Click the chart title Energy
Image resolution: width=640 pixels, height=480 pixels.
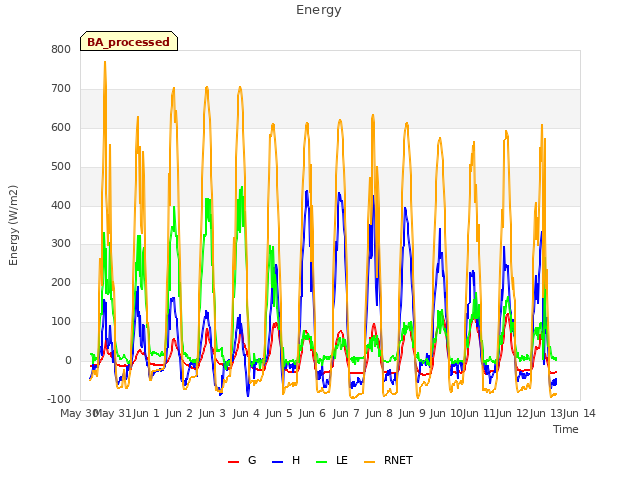tap(318, 10)
